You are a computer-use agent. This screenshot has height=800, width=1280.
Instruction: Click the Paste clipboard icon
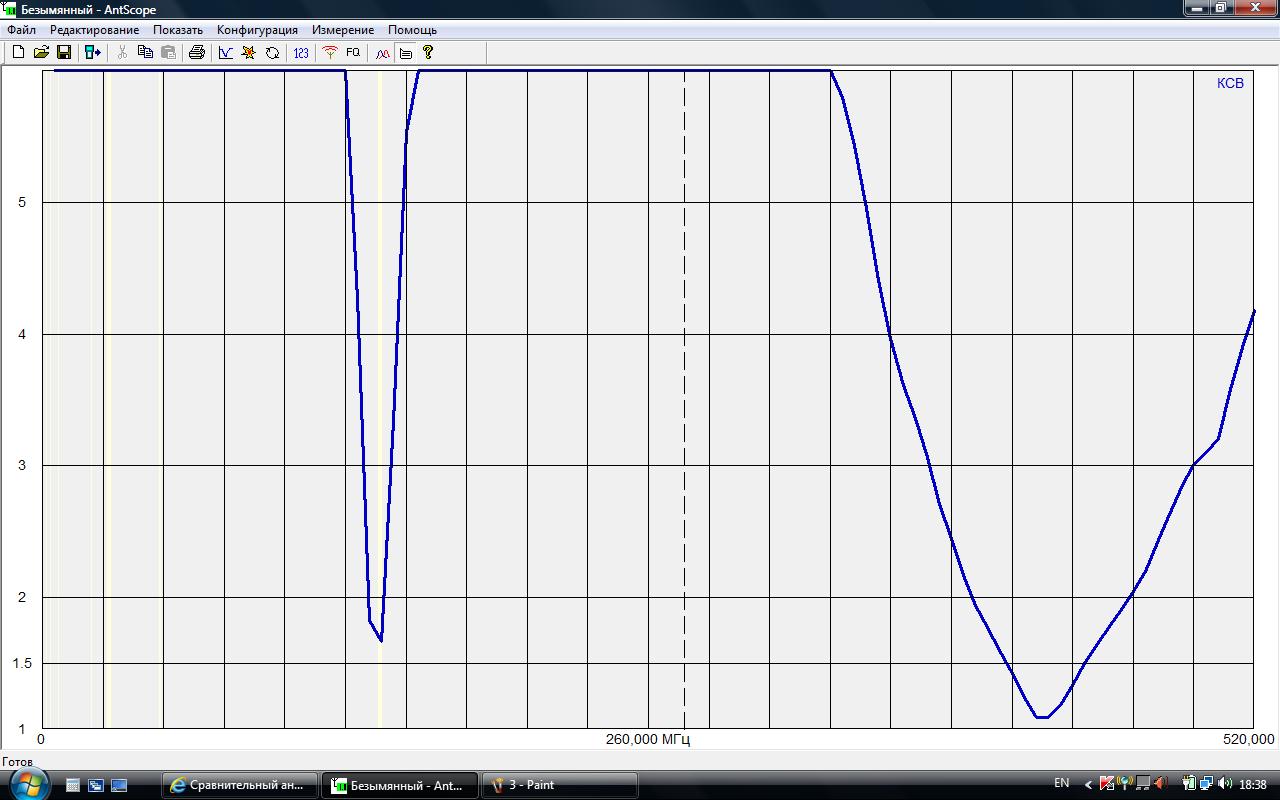coord(168,53)
